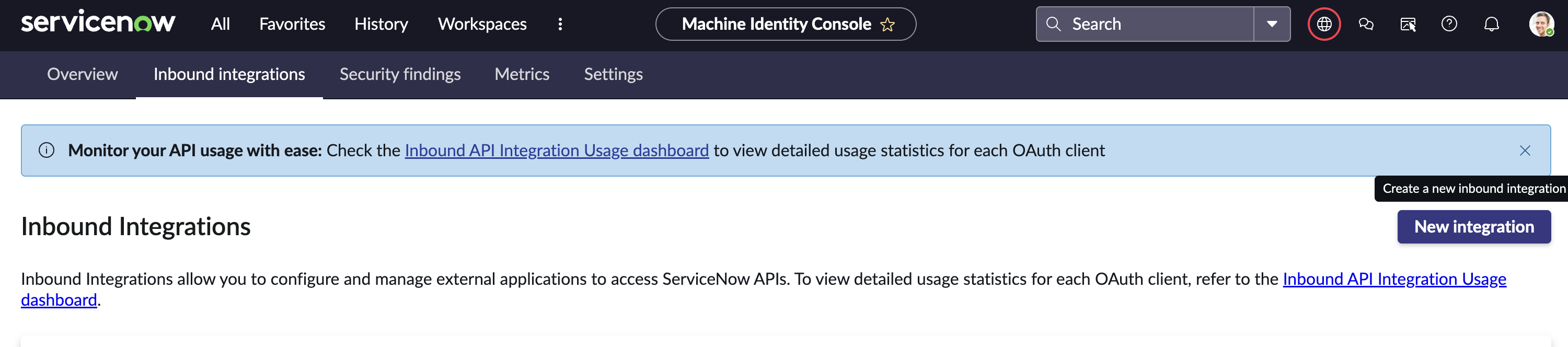Open the user profile avatar
This screenshot has height=347, width=1568.
pyautogui.click(x=1541, y=25)
